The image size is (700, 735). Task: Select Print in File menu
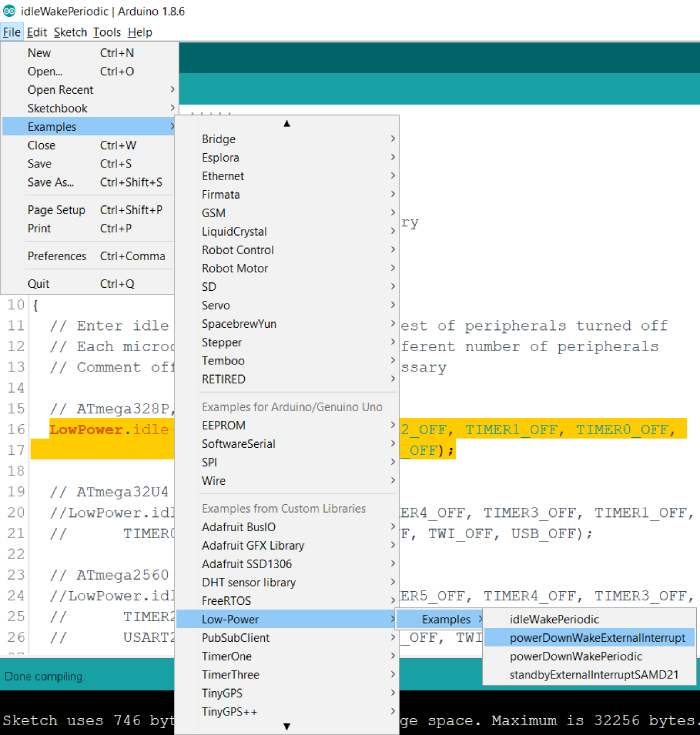coord(89,228)
